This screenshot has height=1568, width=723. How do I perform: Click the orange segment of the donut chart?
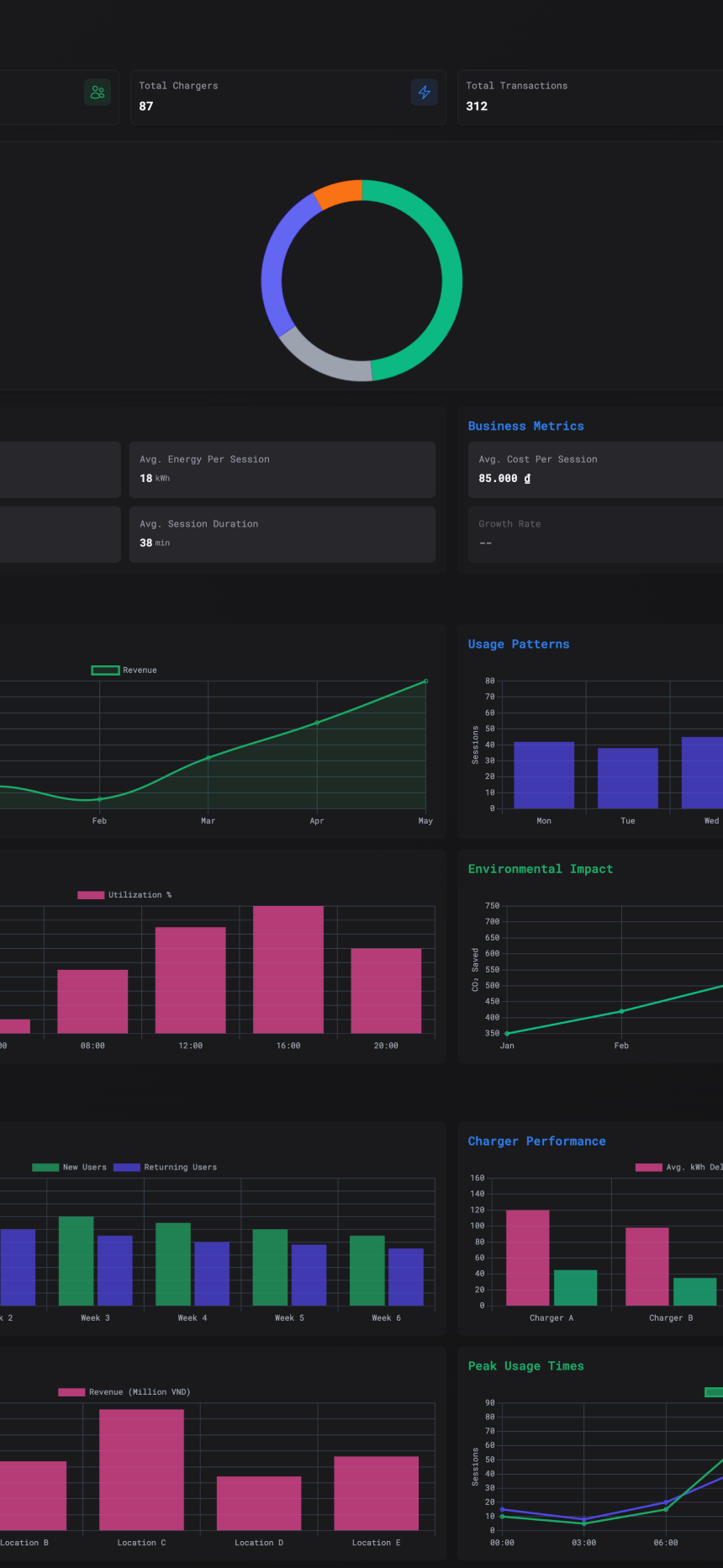click(x=338, y=194)
